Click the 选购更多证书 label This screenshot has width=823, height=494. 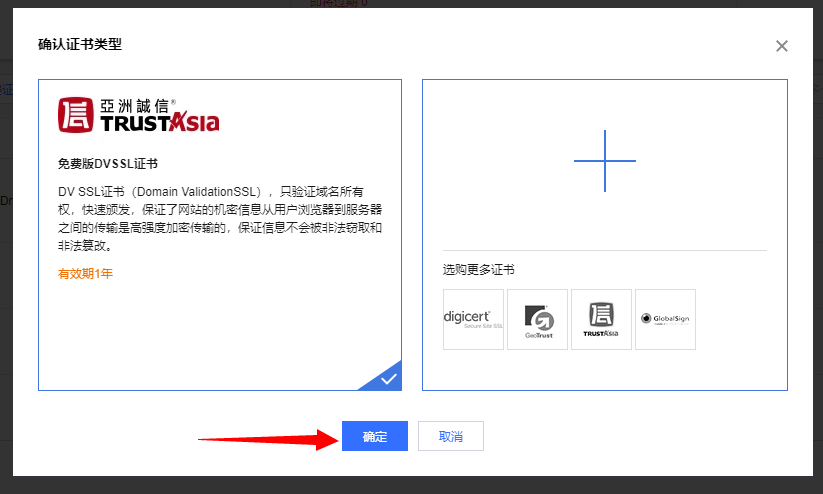479,270
